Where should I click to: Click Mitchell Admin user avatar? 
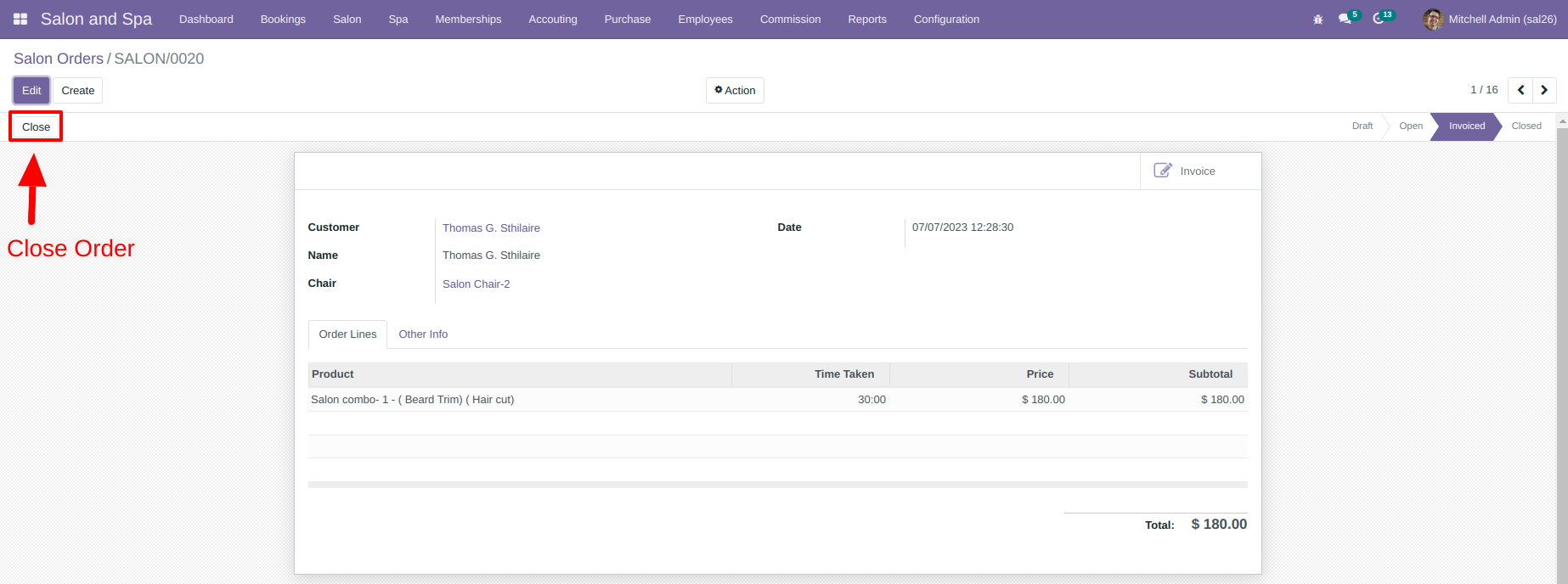tap(1433, 19)
